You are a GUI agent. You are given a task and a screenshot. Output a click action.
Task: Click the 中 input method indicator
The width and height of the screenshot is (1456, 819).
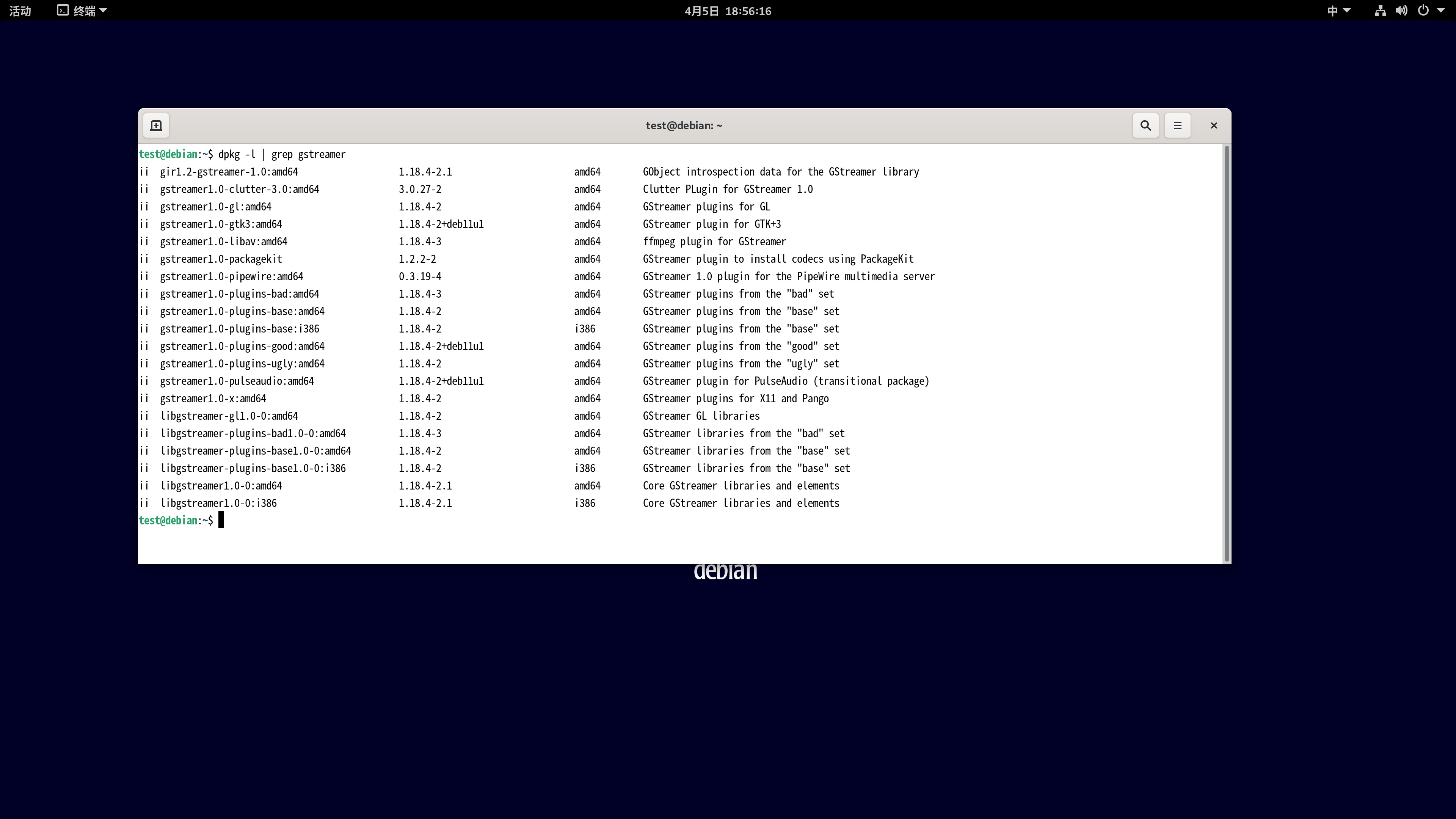1332,11
